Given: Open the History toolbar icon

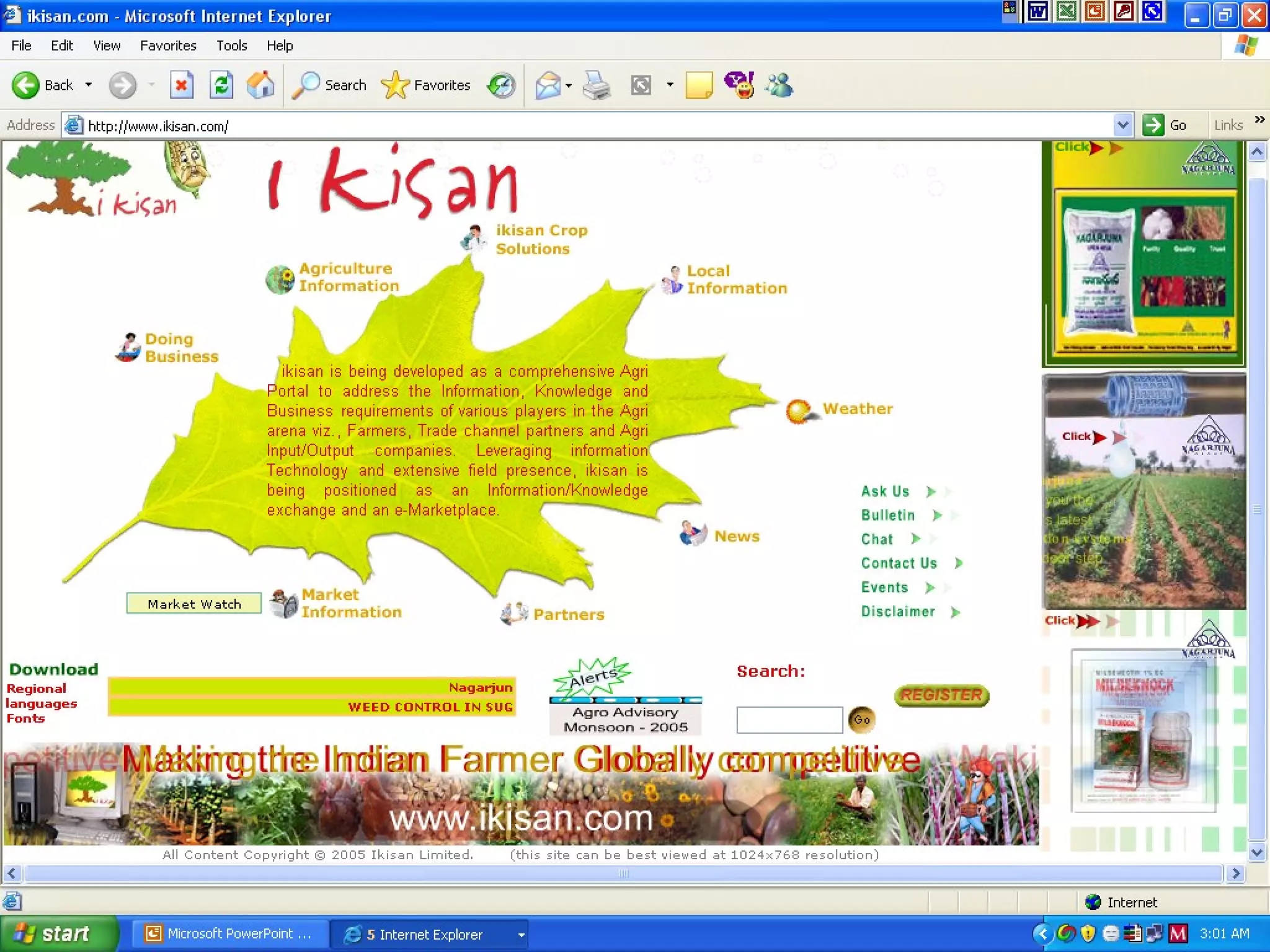Looking at the screenshot, I should pos(501,85).
